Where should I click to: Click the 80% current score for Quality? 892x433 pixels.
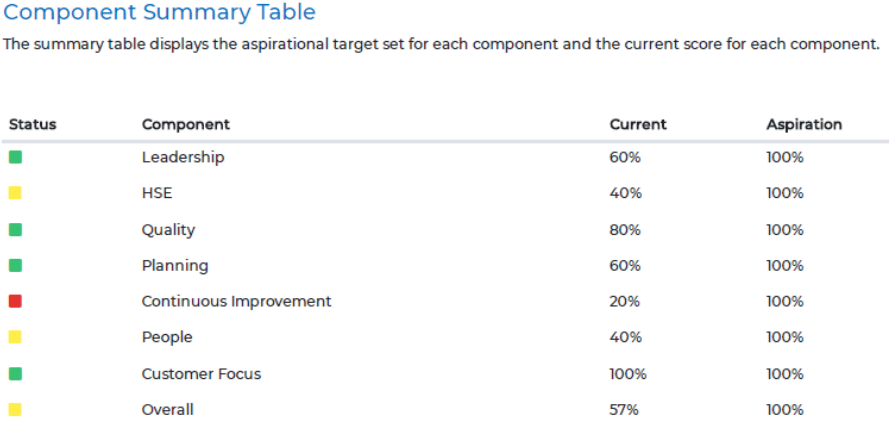tap(625, 230)
